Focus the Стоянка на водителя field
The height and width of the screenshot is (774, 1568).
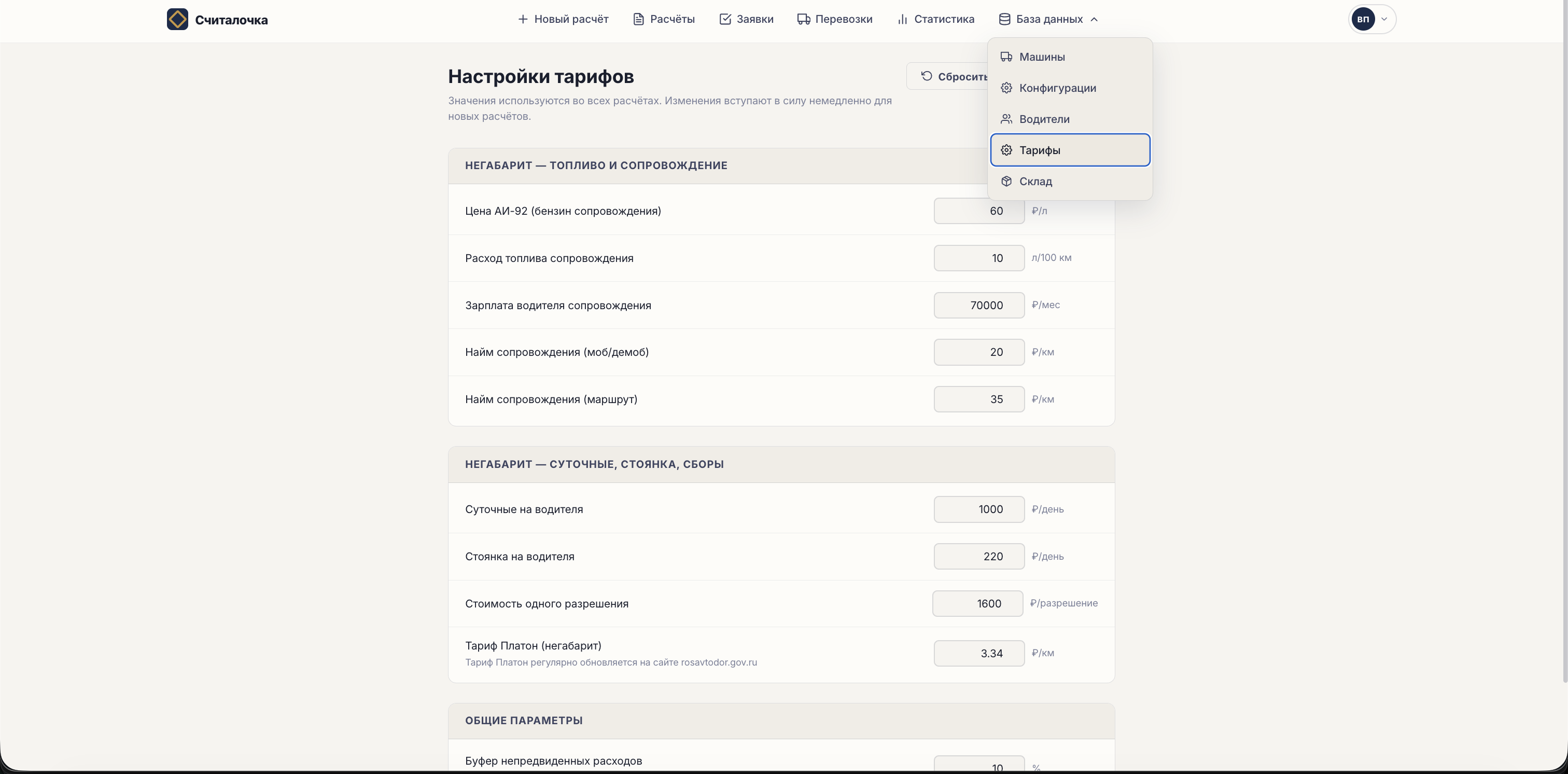(x=979, y=557)
